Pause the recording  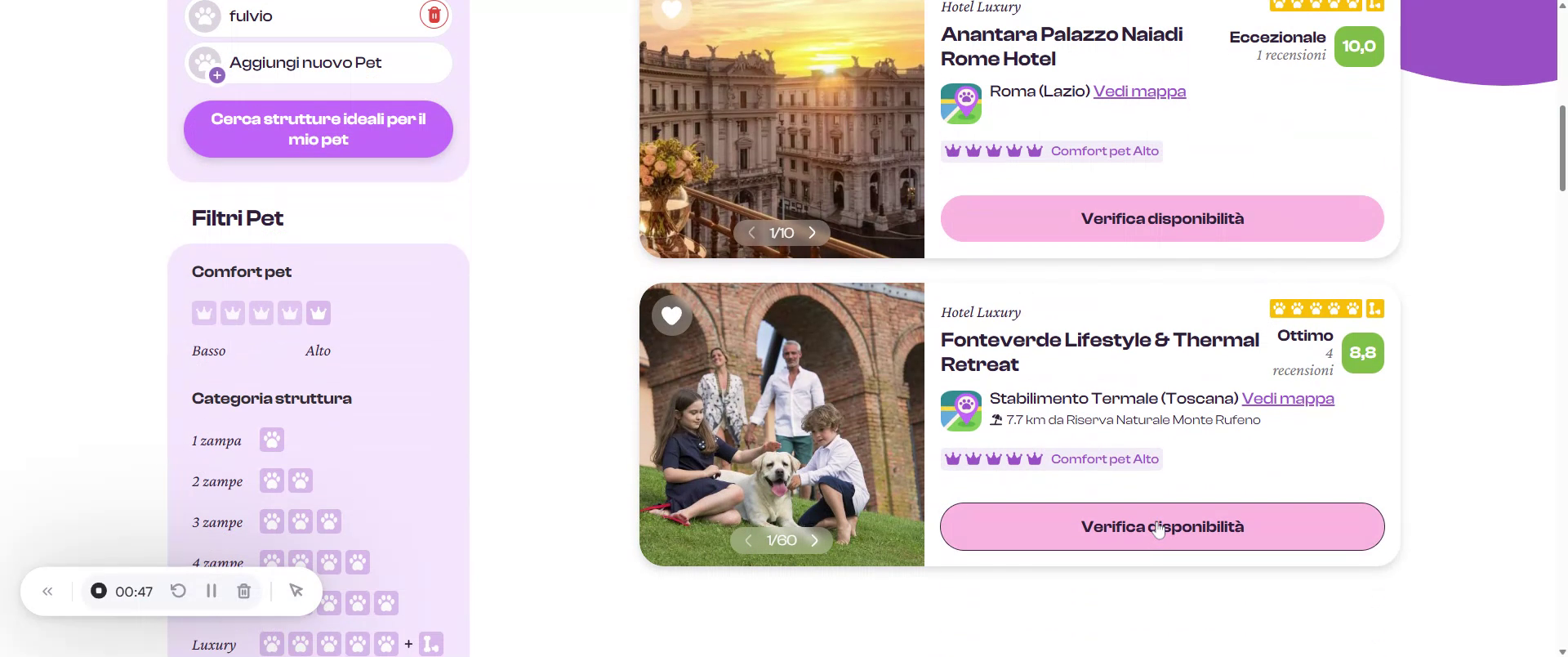tap(212, 591)
